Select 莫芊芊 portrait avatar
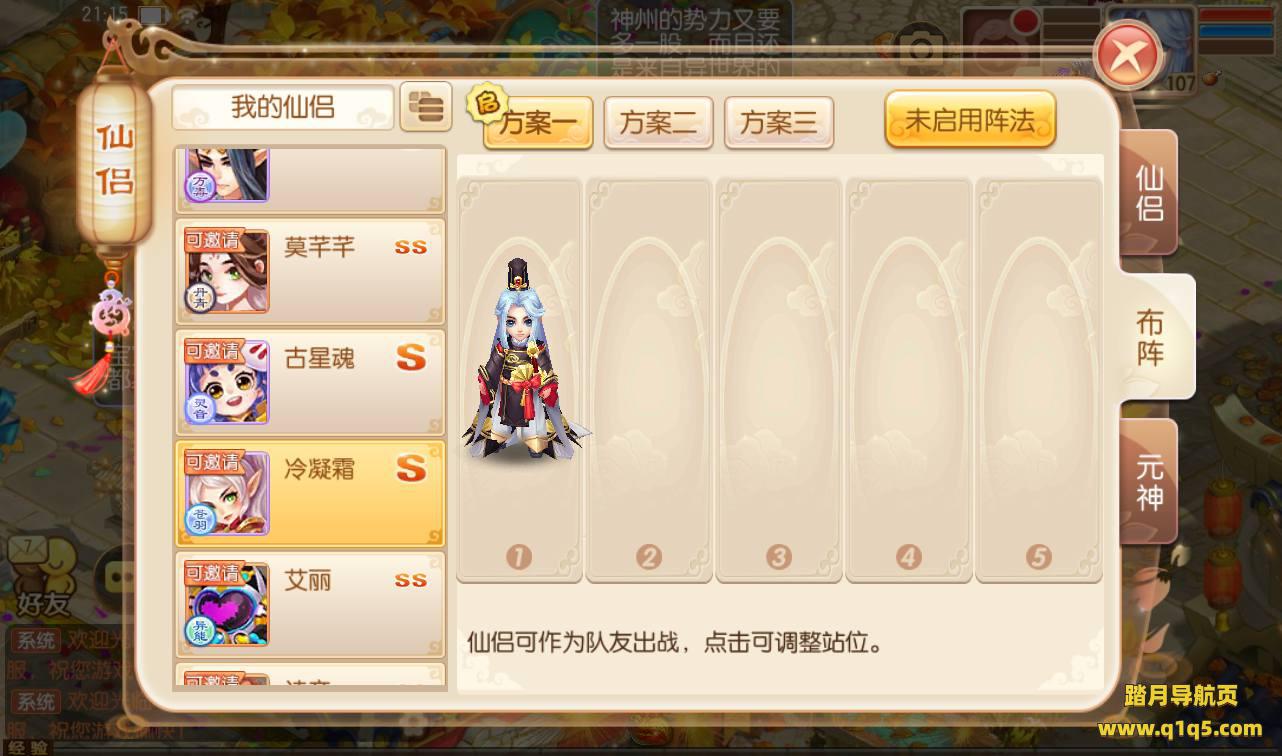 (x=226, y=270)
